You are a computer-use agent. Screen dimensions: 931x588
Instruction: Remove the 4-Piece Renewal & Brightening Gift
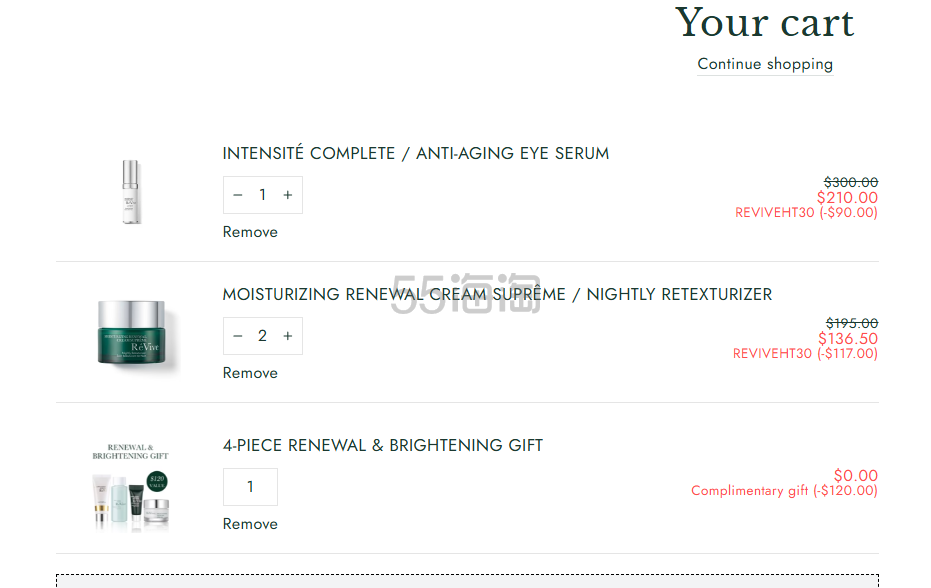250,524
